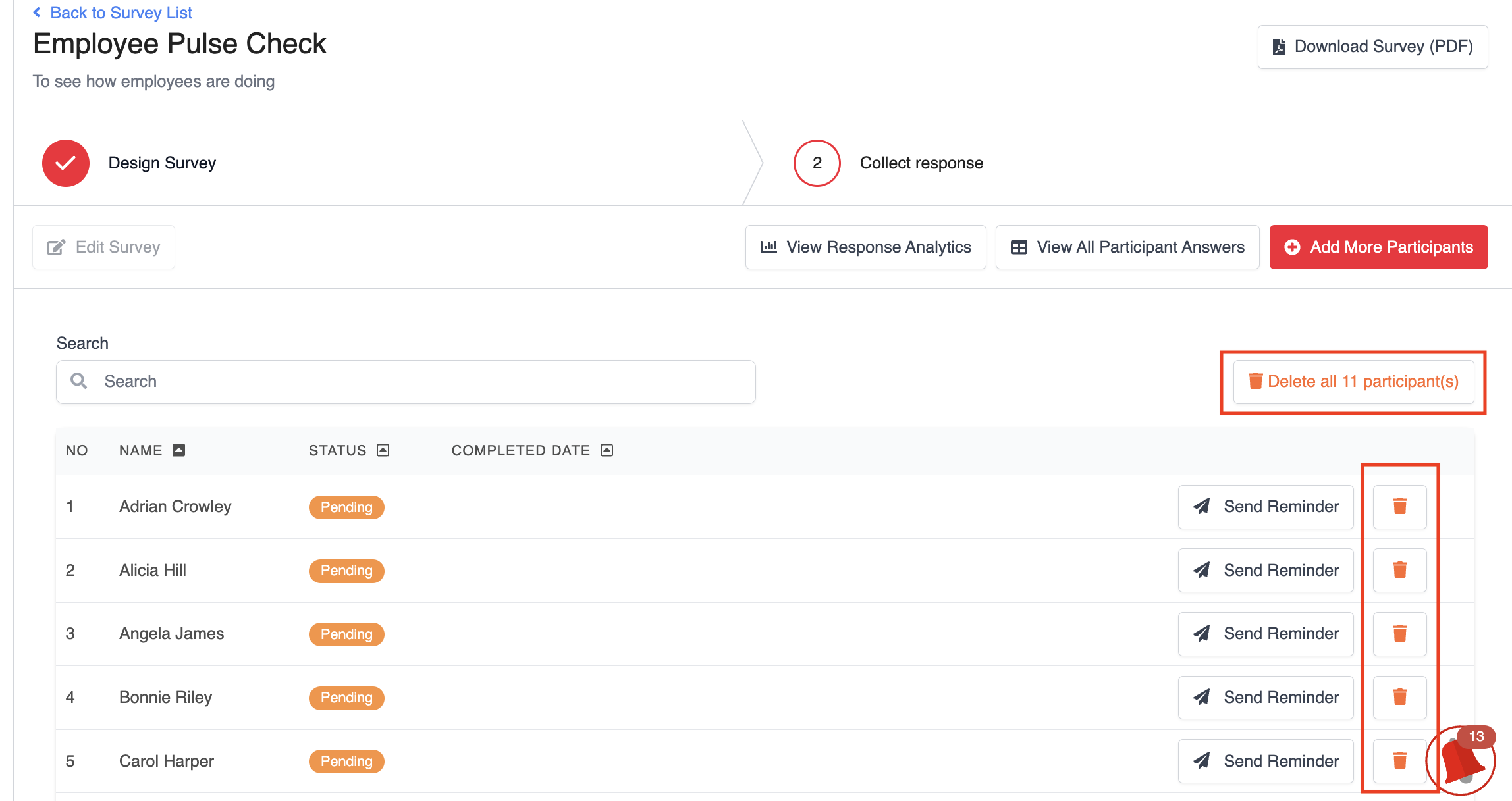Click Add More Participants button
1512x801 pixels.
click(1378, 247)
